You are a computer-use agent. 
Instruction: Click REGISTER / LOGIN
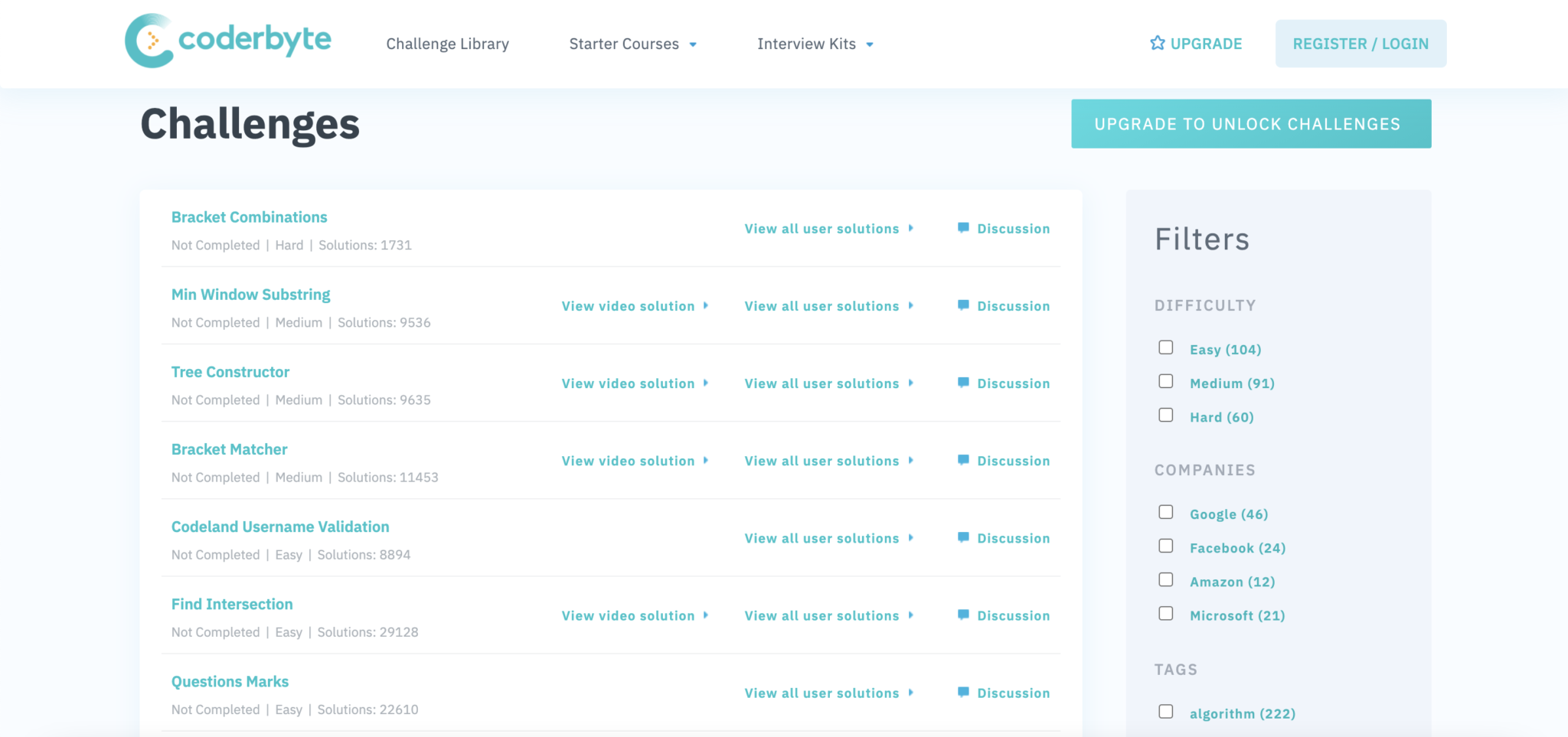coord(1361,44)
